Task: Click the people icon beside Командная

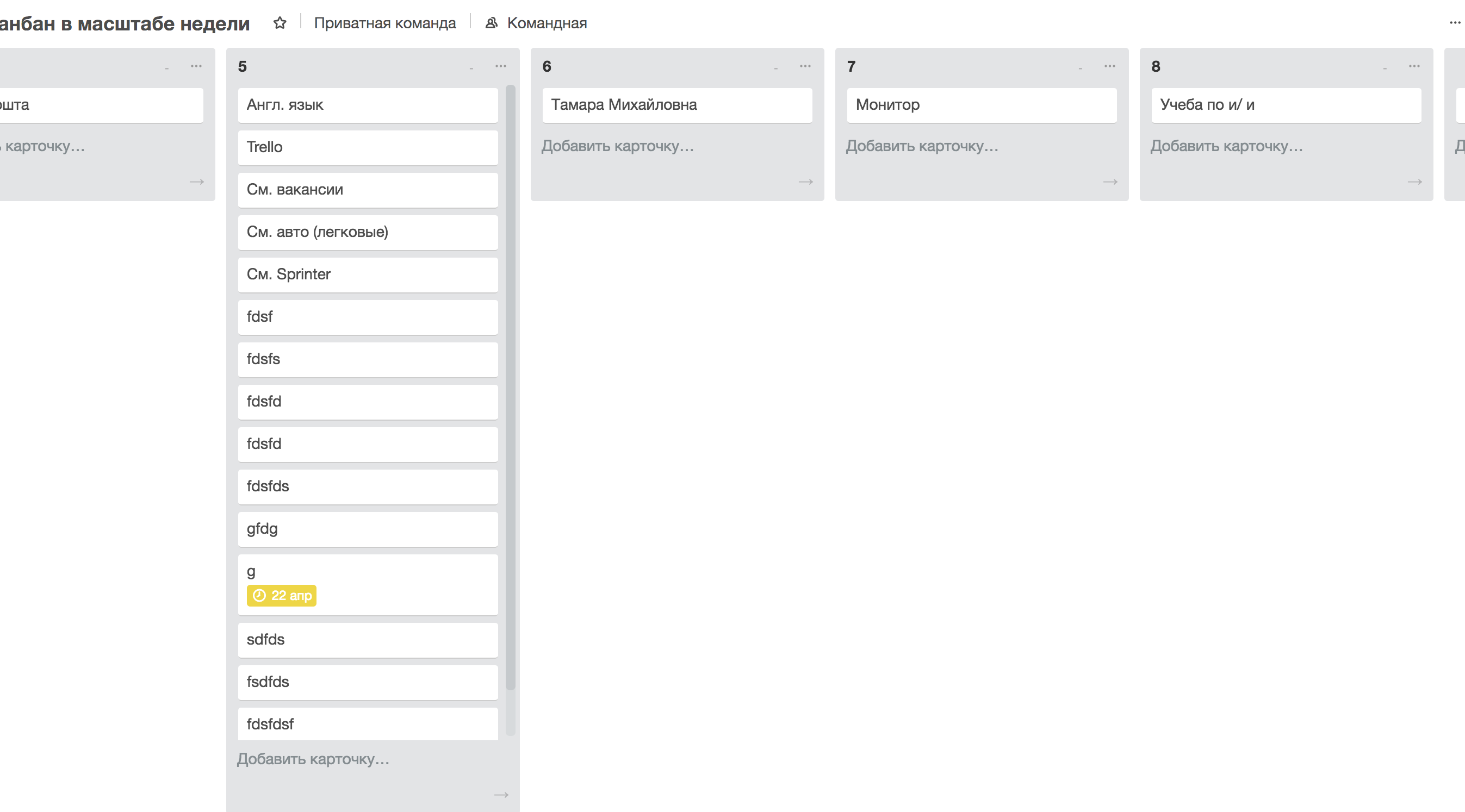Action: point(492,23)
